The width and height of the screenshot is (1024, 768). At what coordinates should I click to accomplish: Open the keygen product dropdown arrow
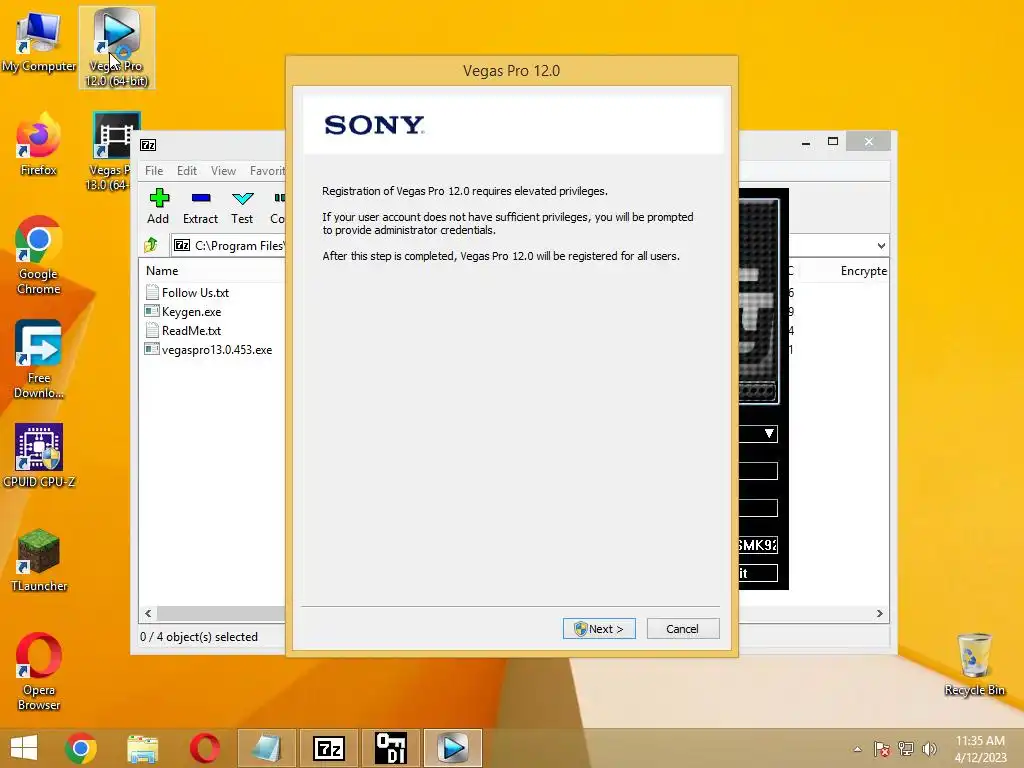(x=769, y=433)
